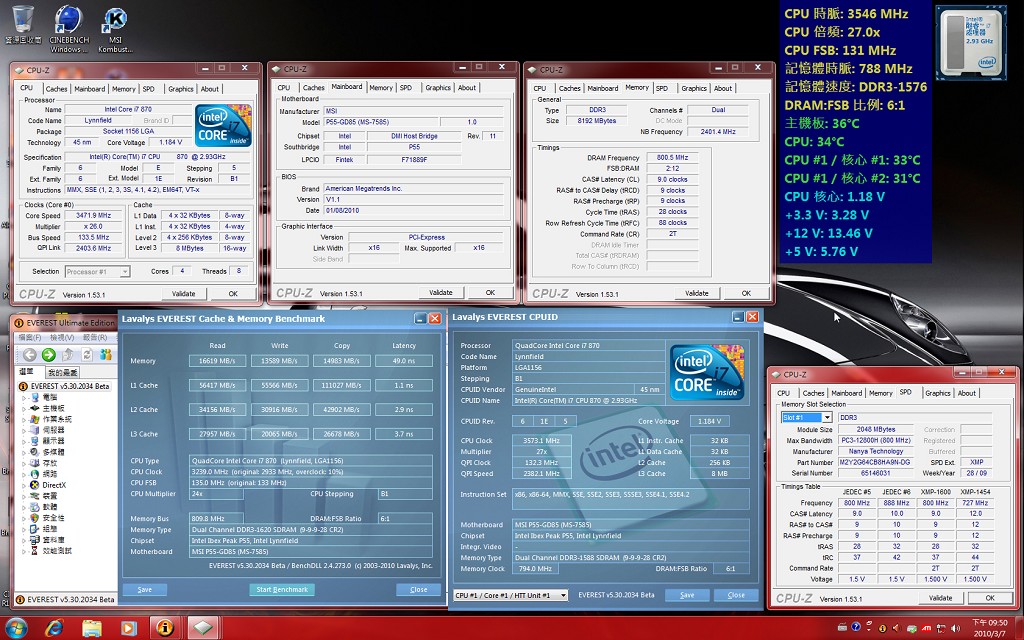Open the Slot #1 dropdown in CPU-Z SPD
Image resolution: width=1024 pixels, height=640 pixels.
click(x=826, y=417)
